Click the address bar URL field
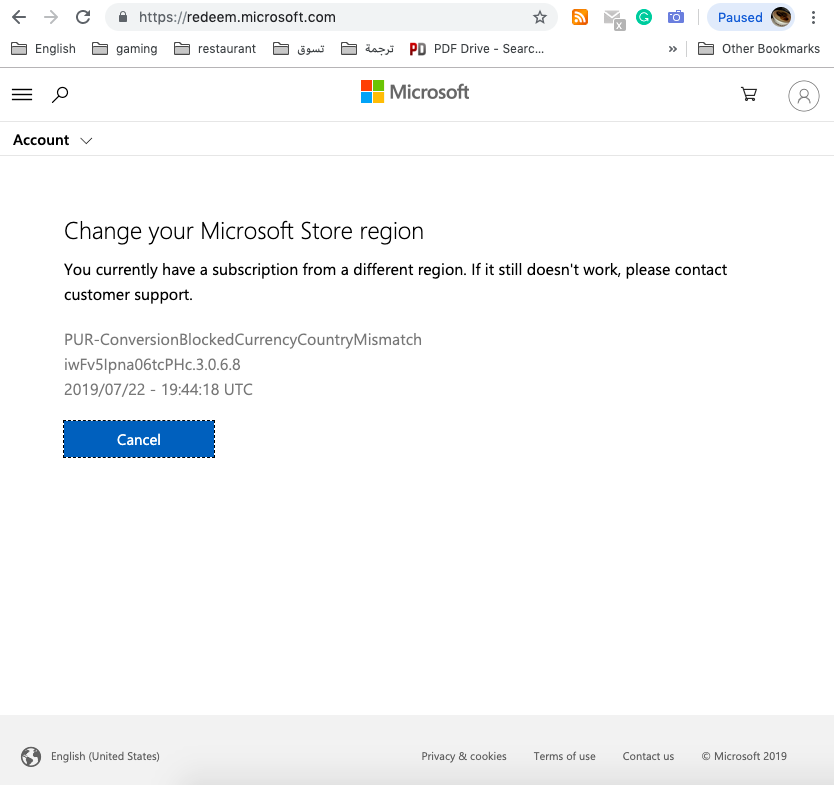This screenshot has width=834, height=785. 331,18
